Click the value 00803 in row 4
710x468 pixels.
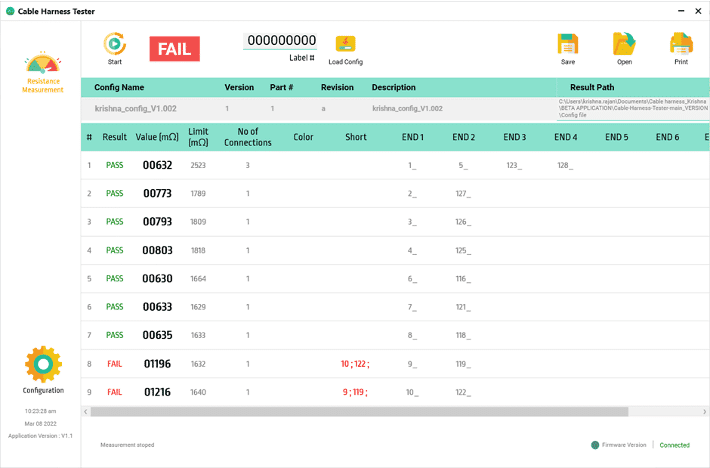pyautogui.click(x=158, y=250)
